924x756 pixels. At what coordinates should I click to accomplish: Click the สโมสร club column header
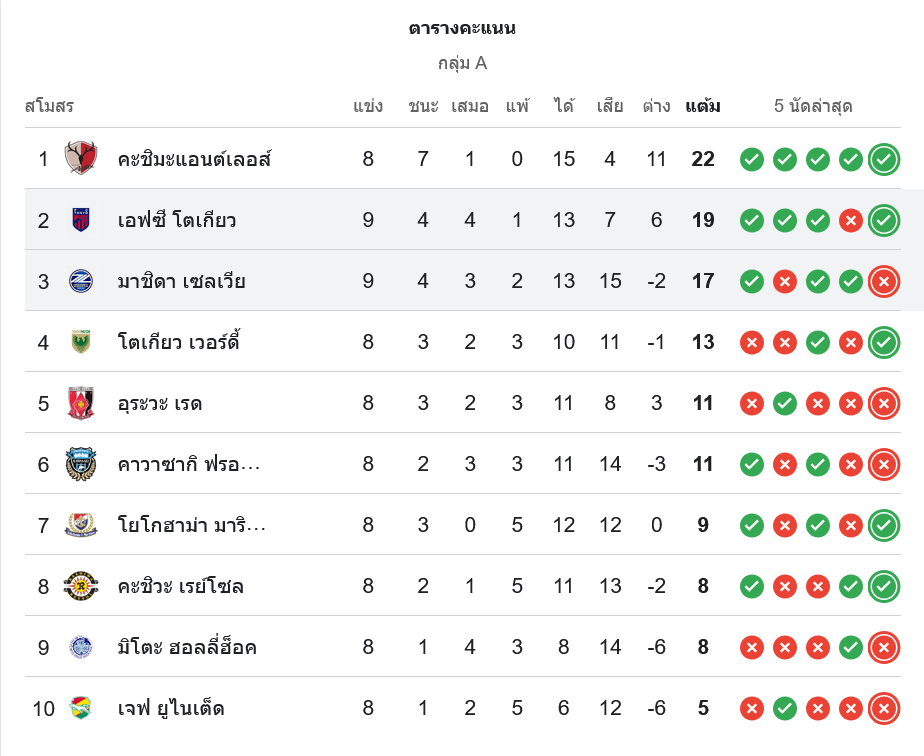49,106
